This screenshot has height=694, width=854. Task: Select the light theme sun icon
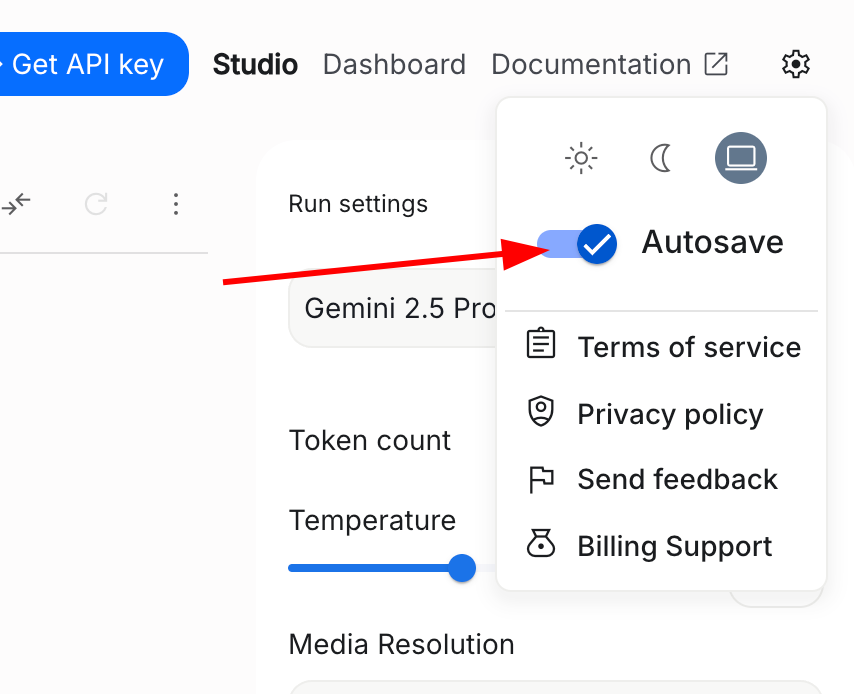(581, 158)
